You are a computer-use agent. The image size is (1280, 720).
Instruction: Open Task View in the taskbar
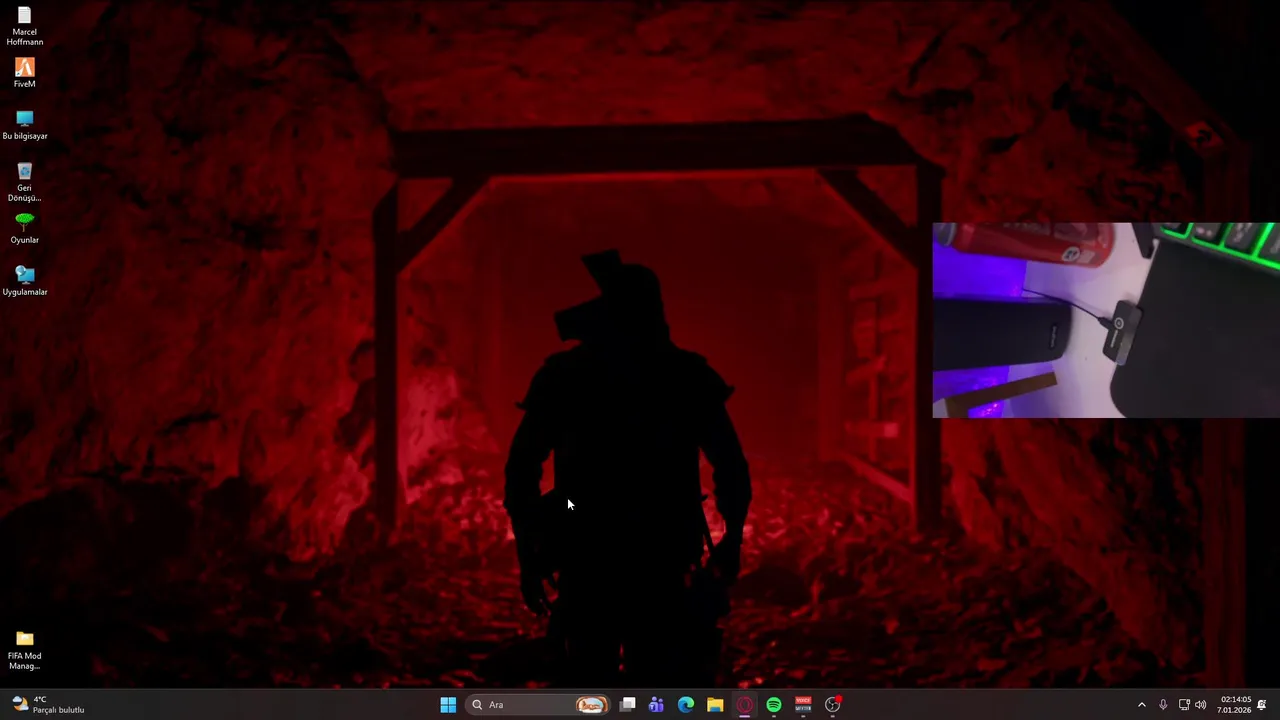point(627,705)
